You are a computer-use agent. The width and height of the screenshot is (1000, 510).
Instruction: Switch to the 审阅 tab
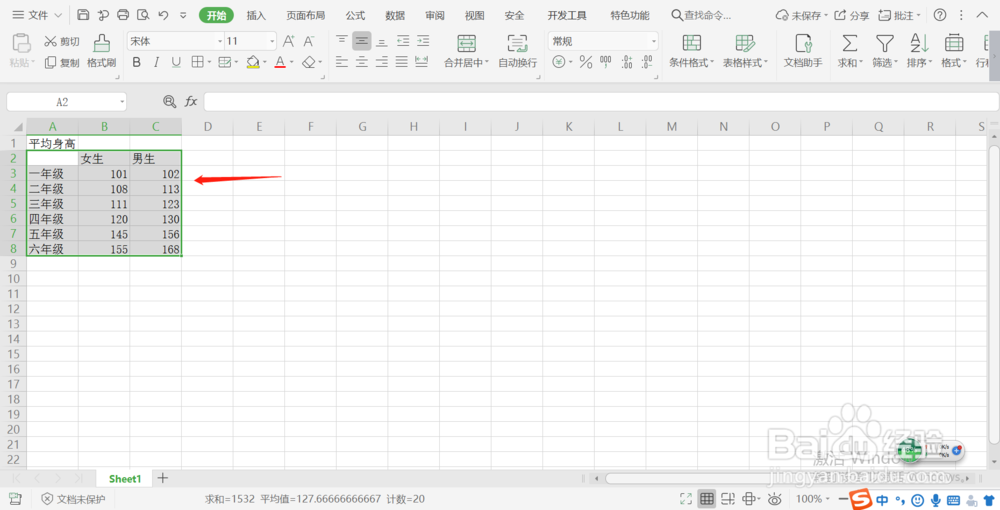[435, 15]
